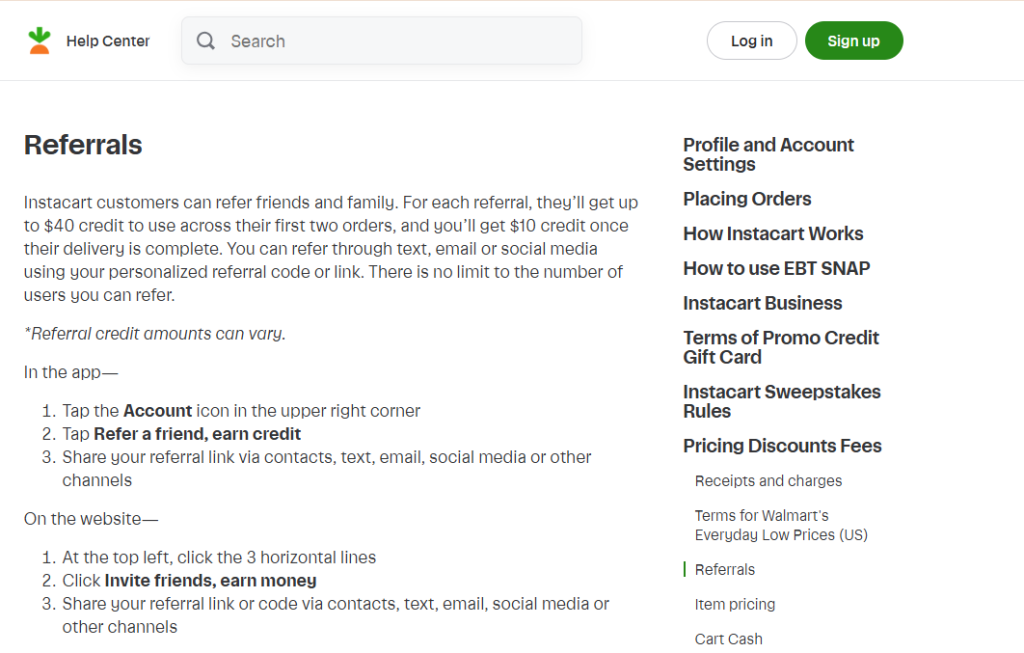The image size is (1024, 653).
Task: Select the How Instacart Works section
Action: pos(773,233)
